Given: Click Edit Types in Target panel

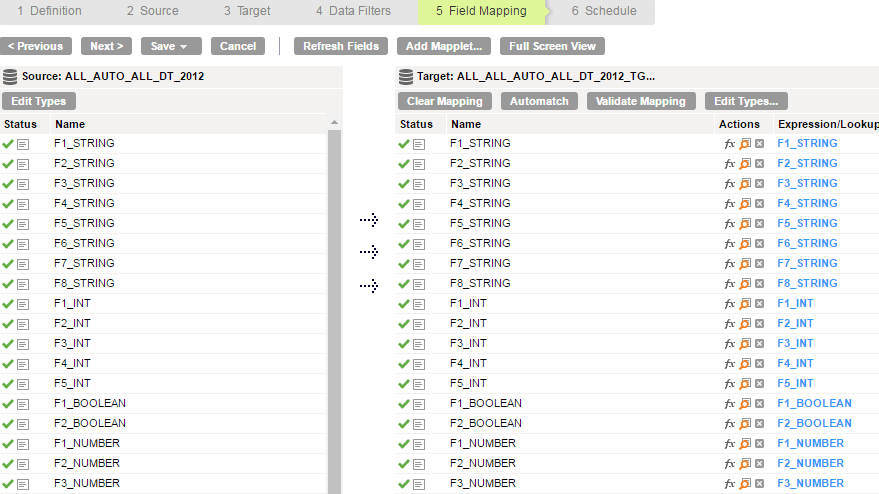Looking at the screenshot, I should [x=746, y=101].
